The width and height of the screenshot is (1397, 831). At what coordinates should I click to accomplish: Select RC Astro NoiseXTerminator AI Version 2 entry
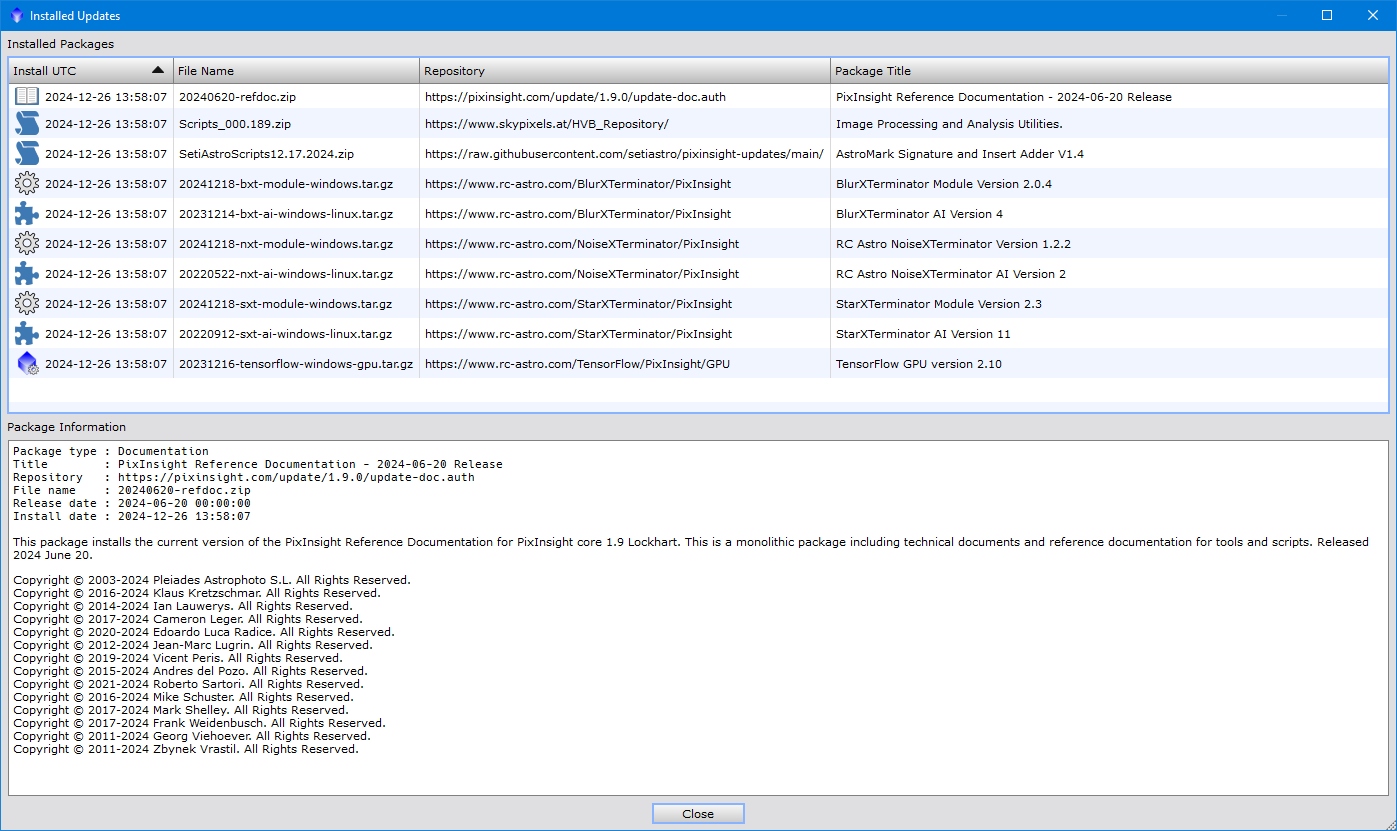[950, 274]
